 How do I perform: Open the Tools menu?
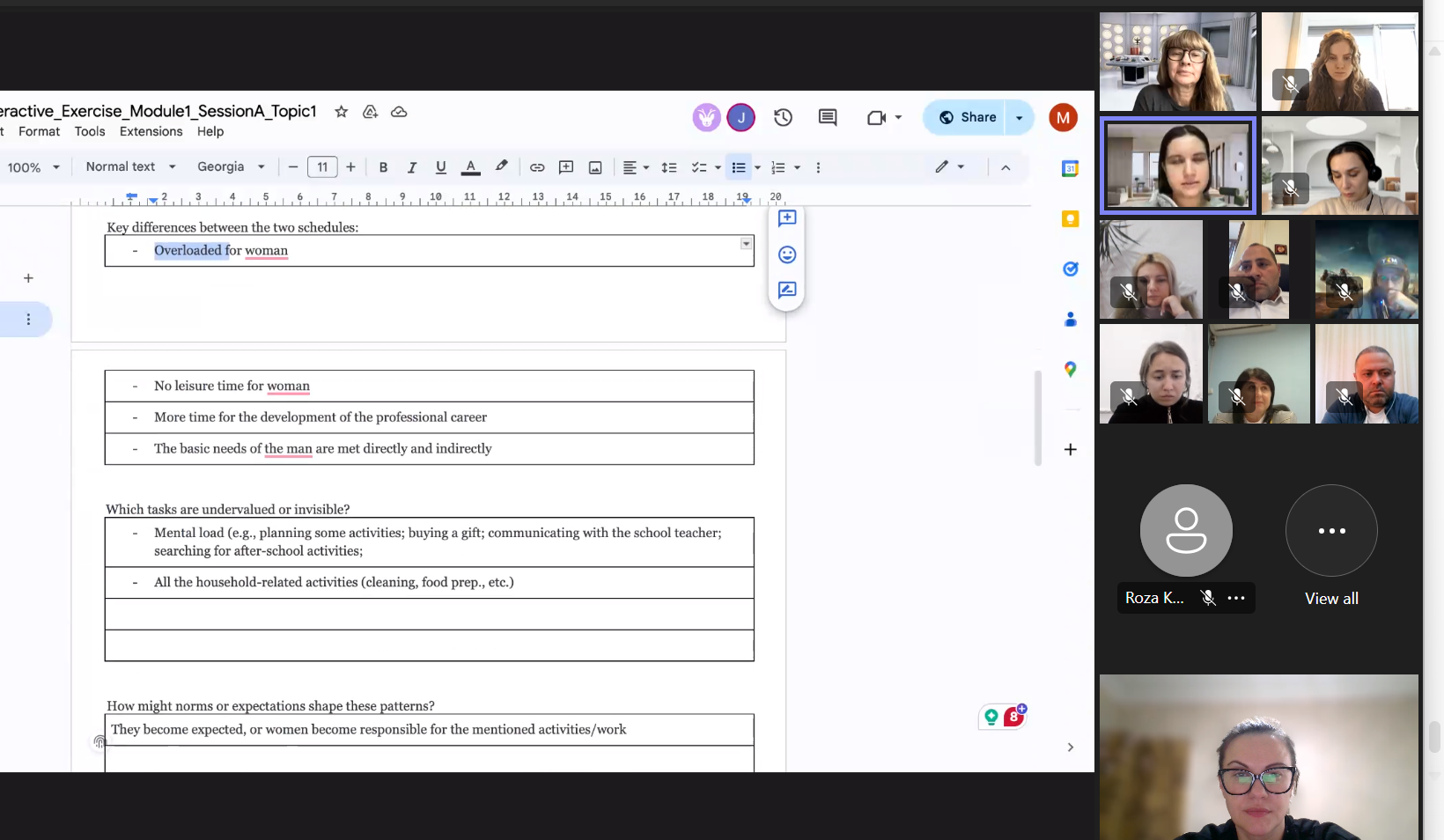point(90,131)
